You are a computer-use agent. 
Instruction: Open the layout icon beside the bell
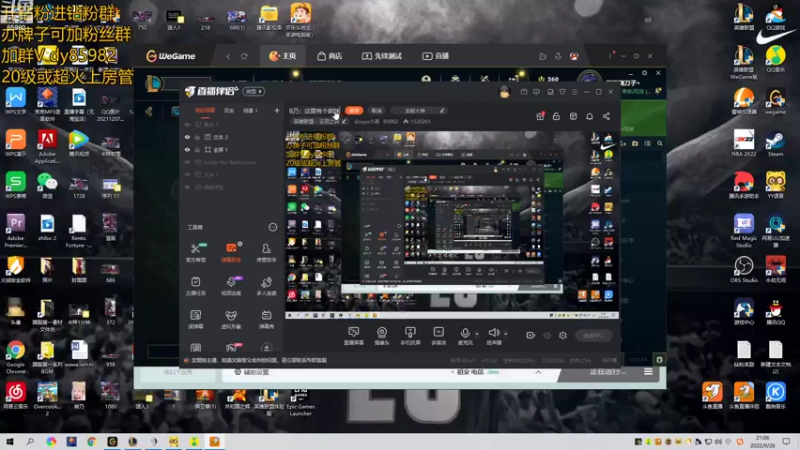click(x=573, y=116)
